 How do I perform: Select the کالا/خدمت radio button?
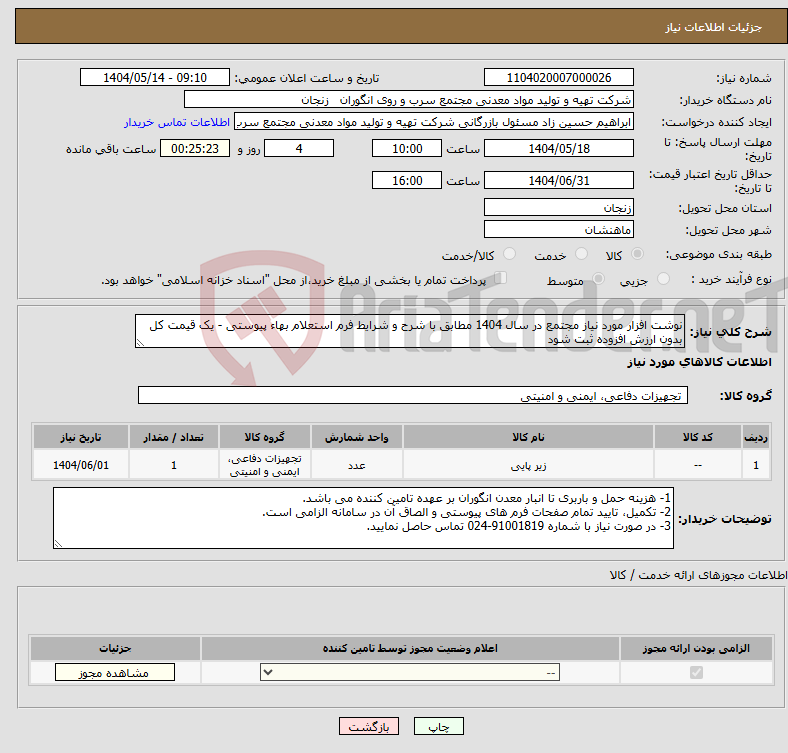510,254
